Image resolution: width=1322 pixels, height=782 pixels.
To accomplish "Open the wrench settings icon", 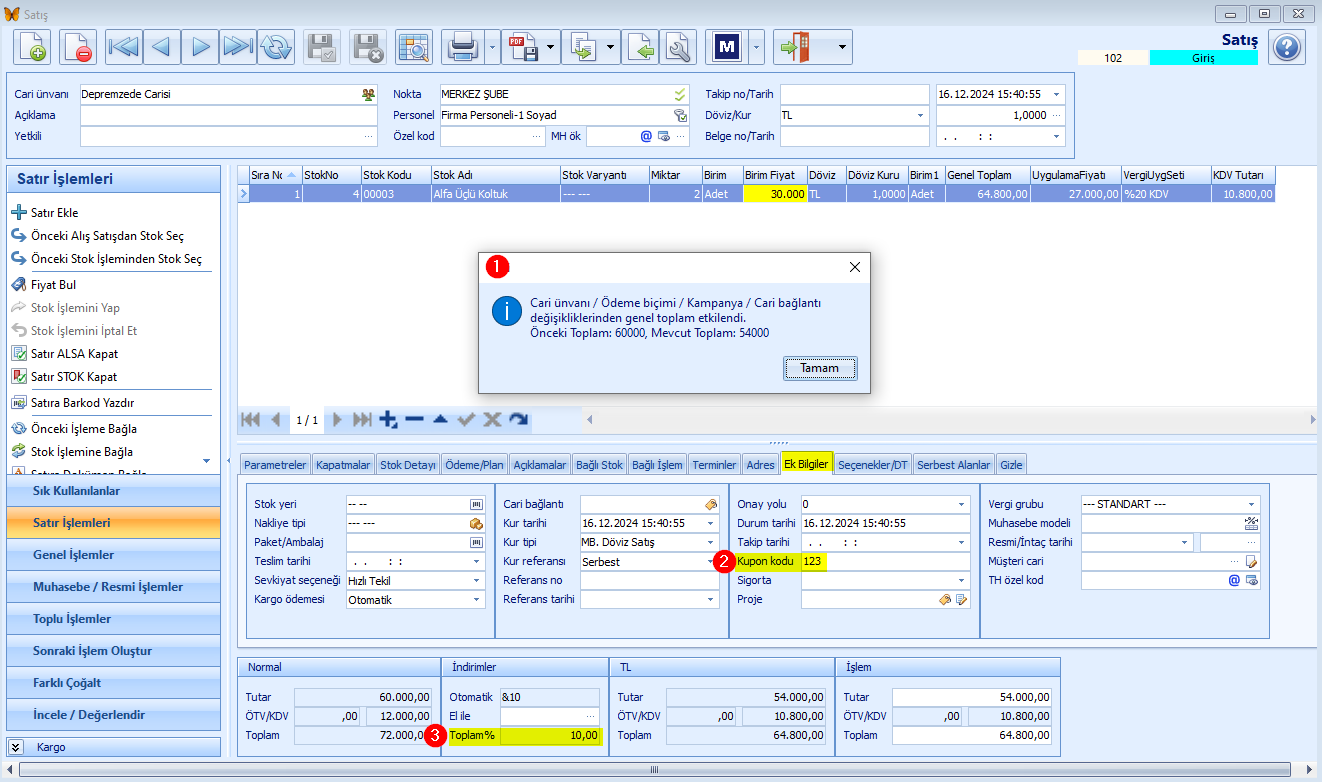I will (x=679, y=46).
